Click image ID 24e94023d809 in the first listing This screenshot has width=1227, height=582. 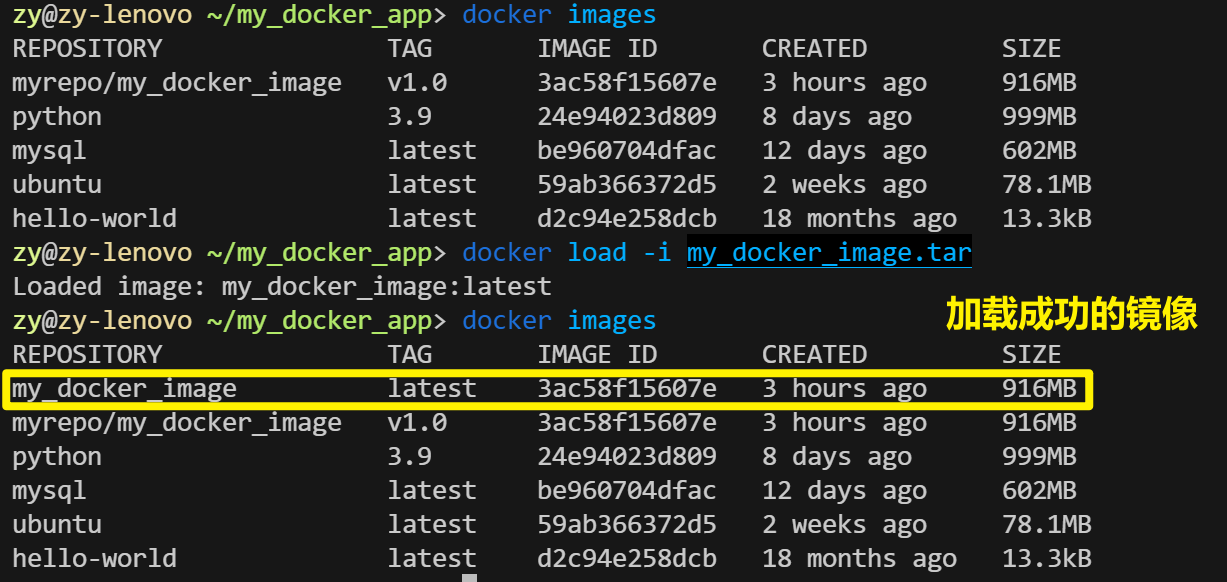coord(627,117)
